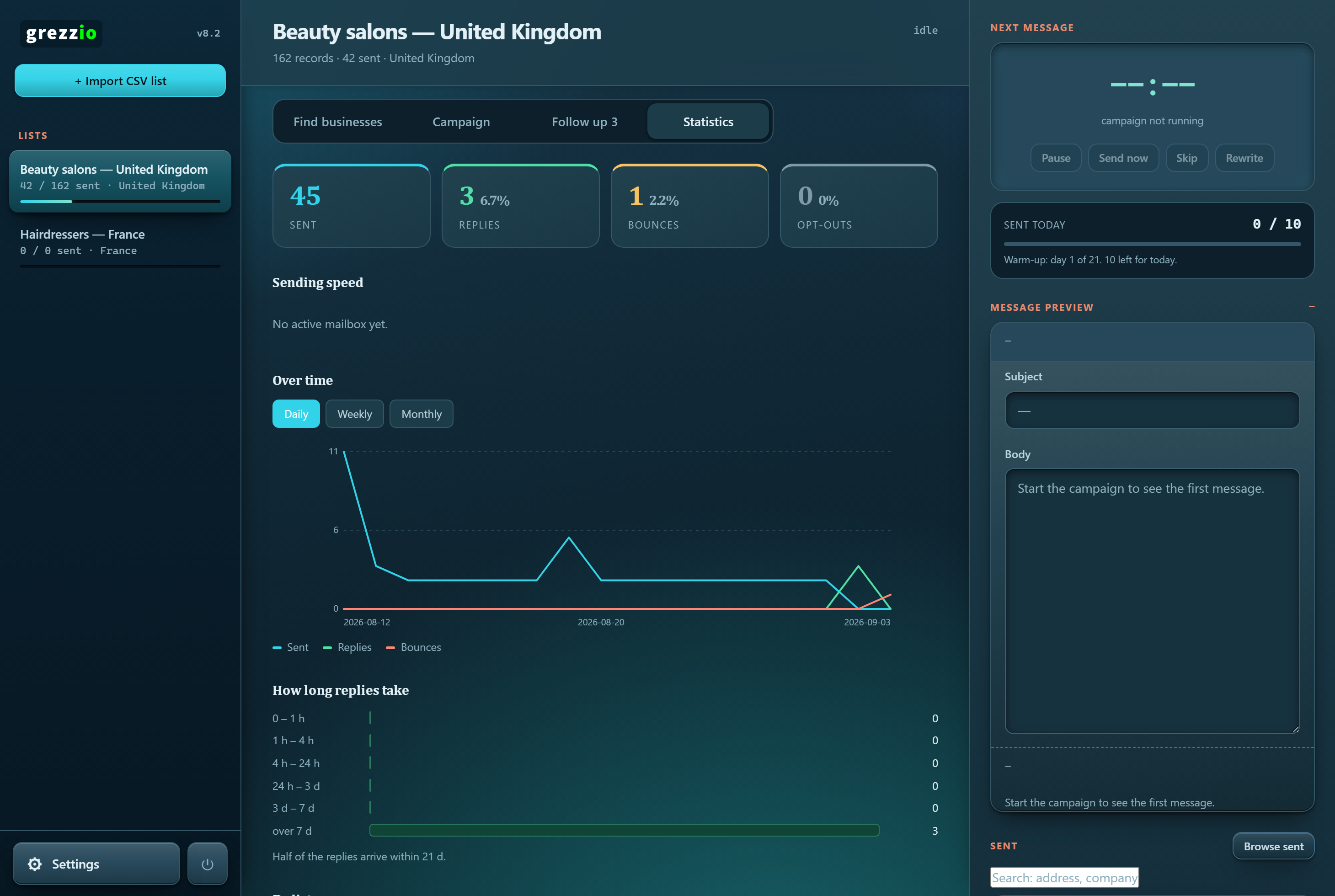Import a CSV list
1335x896 pixels.
coord(120,80)
